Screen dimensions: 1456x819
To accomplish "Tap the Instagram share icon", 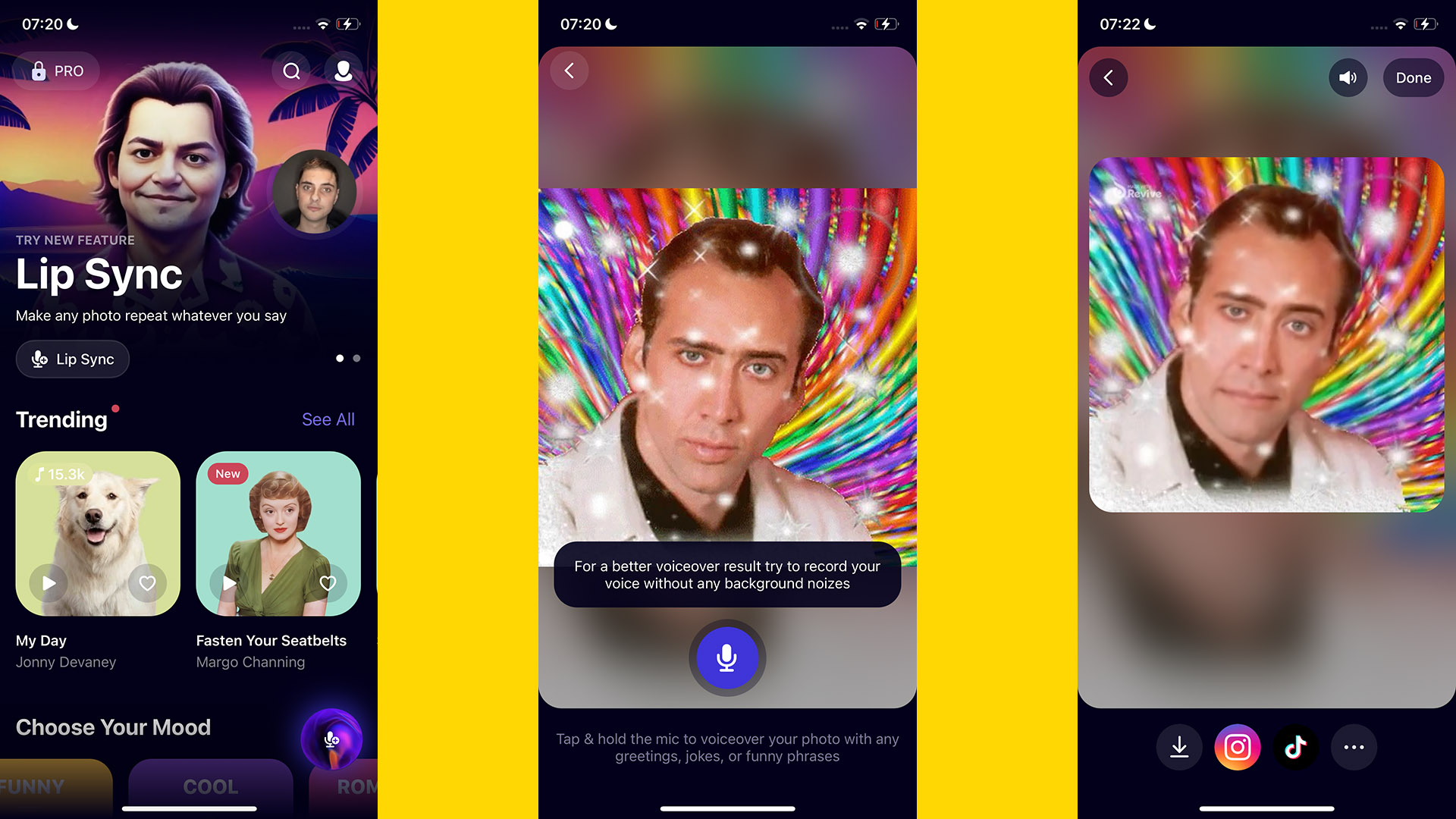I will coord(1237,747).
